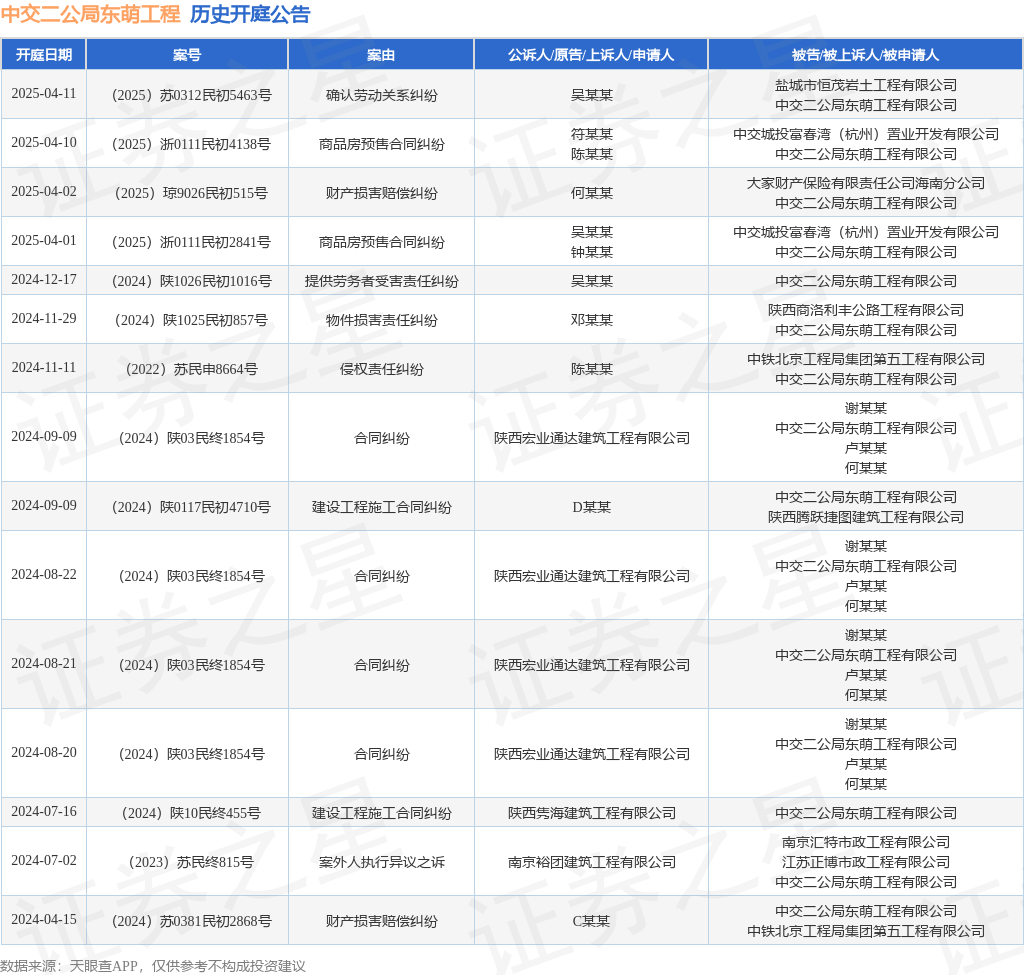Select date cell 2024-07-02
The width and height of the screenshot is (1024, 975).
44,861
